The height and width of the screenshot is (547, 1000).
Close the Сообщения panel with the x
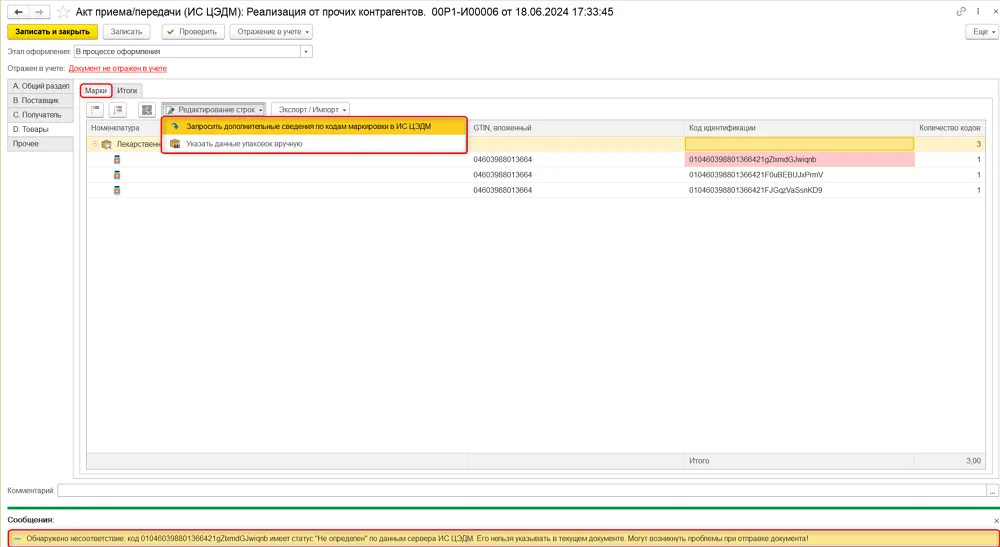point(996,520)
